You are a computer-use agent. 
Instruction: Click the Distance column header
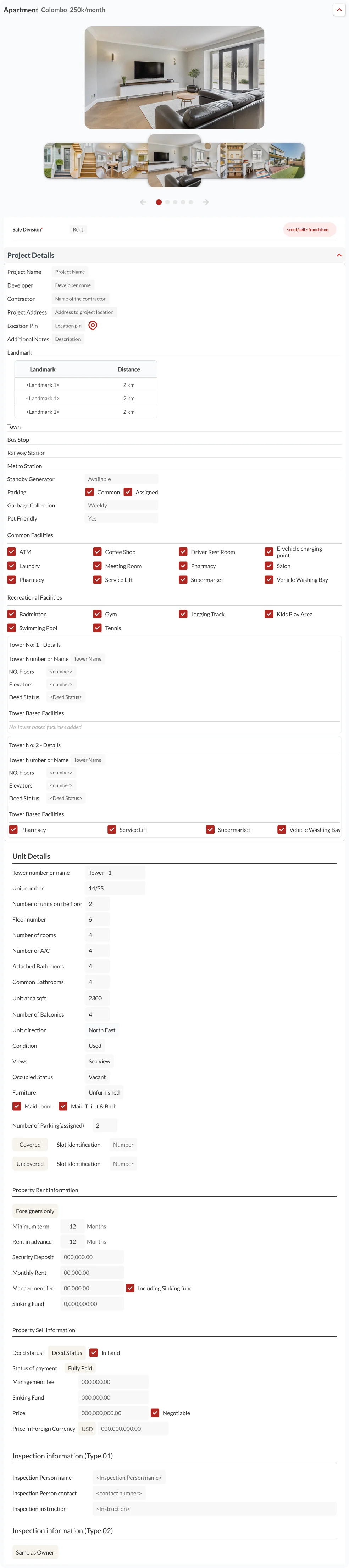[128, 369]
